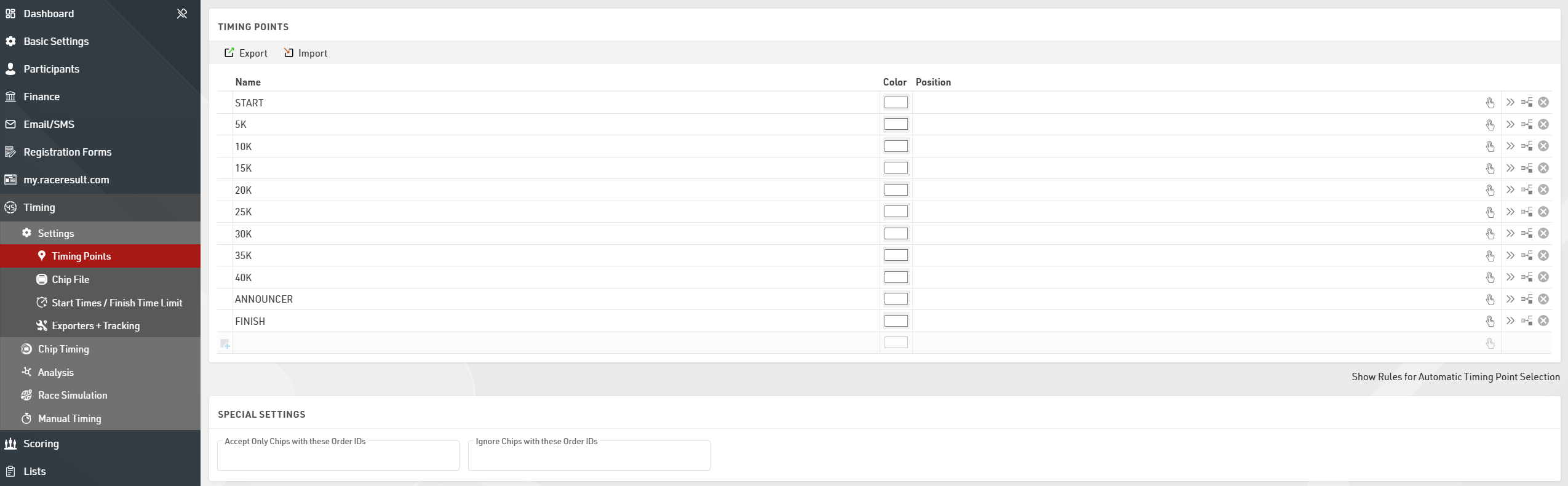1568x486 pixels.
Task: Pick a color for the 20K timing point
Action: [896, 190]
